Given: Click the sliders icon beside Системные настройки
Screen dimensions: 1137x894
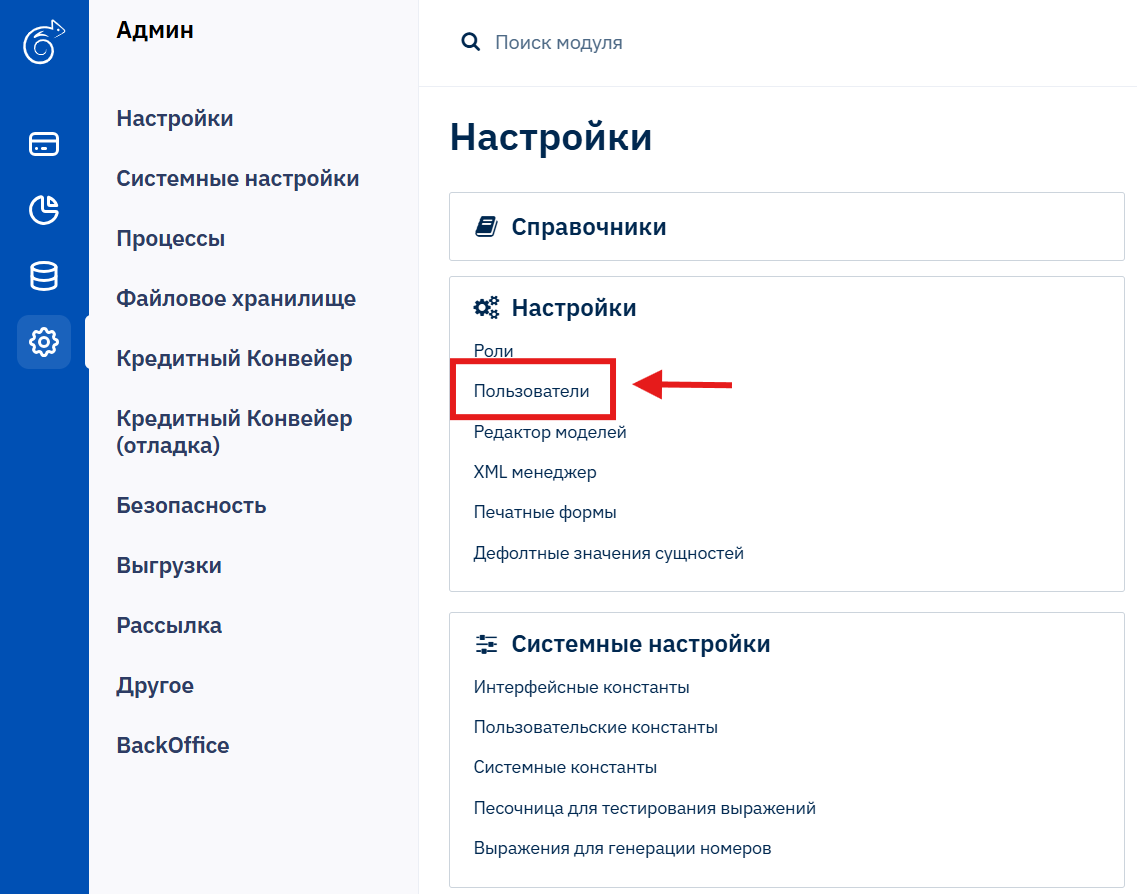Looking at the screenshot, I should (x=486, y=644).
